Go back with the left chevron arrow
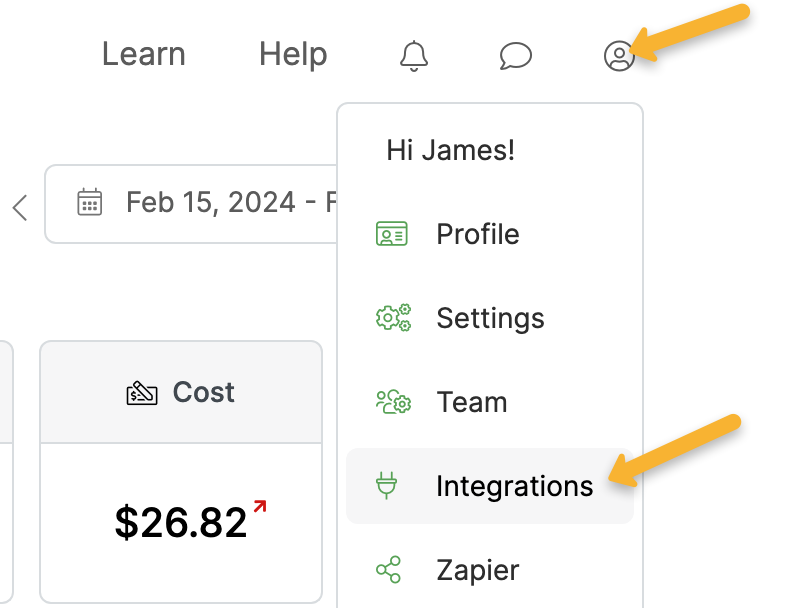 pyautogui.click(x=20, y=207)
